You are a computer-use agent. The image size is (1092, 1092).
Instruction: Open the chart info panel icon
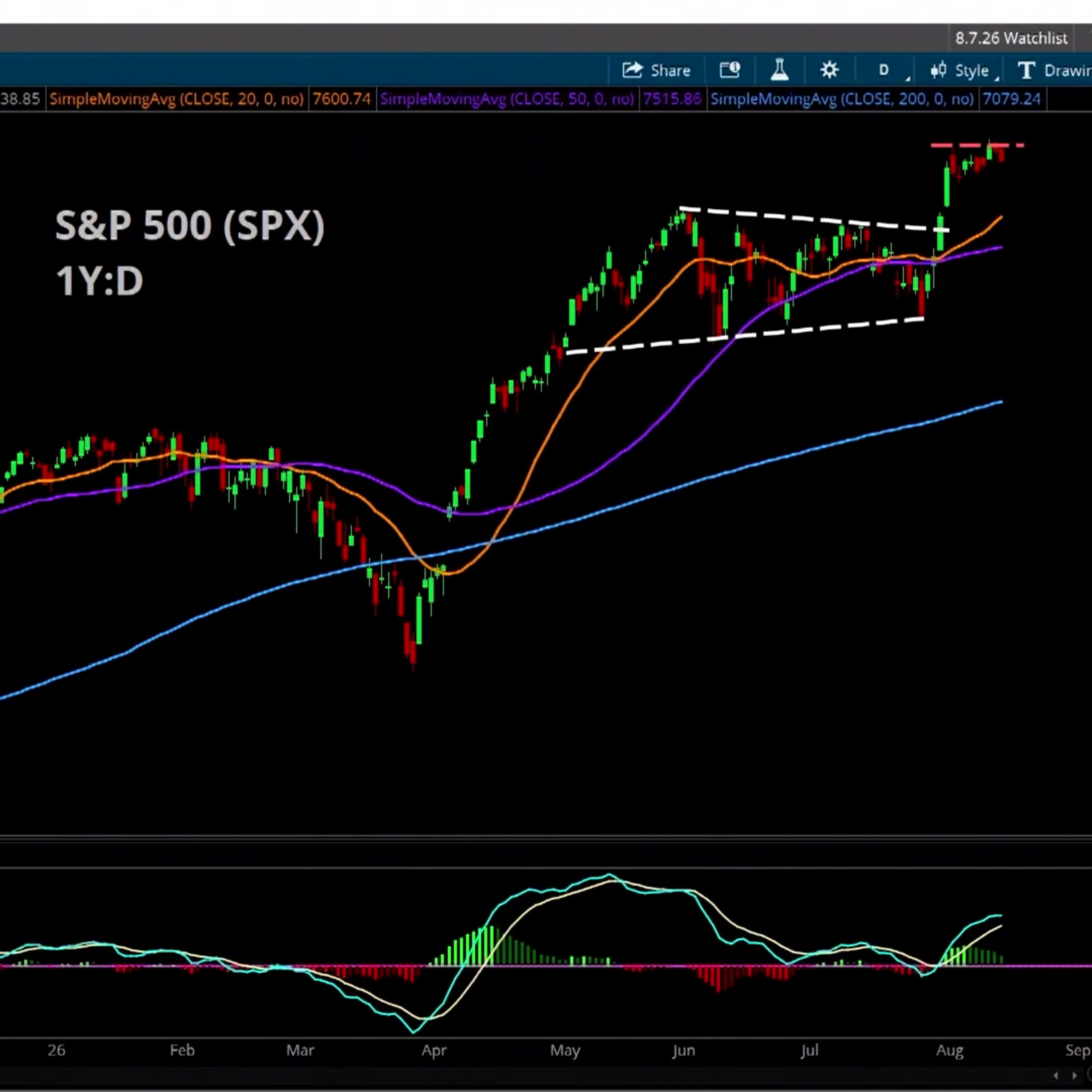[x=730, y=71]
